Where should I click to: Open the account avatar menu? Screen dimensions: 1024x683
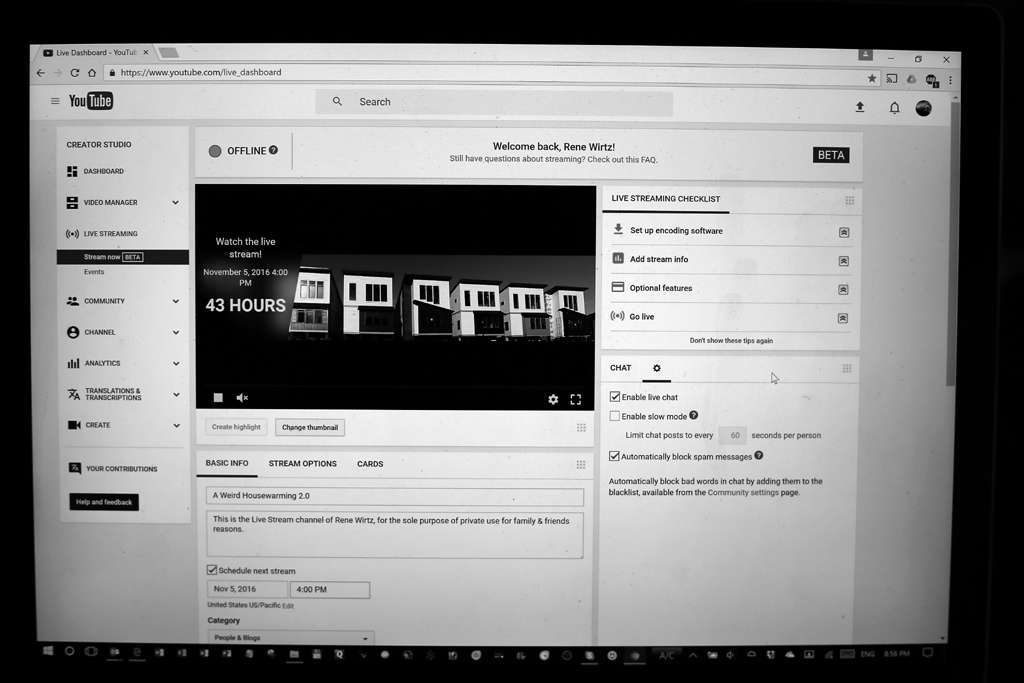pos(923,108)
